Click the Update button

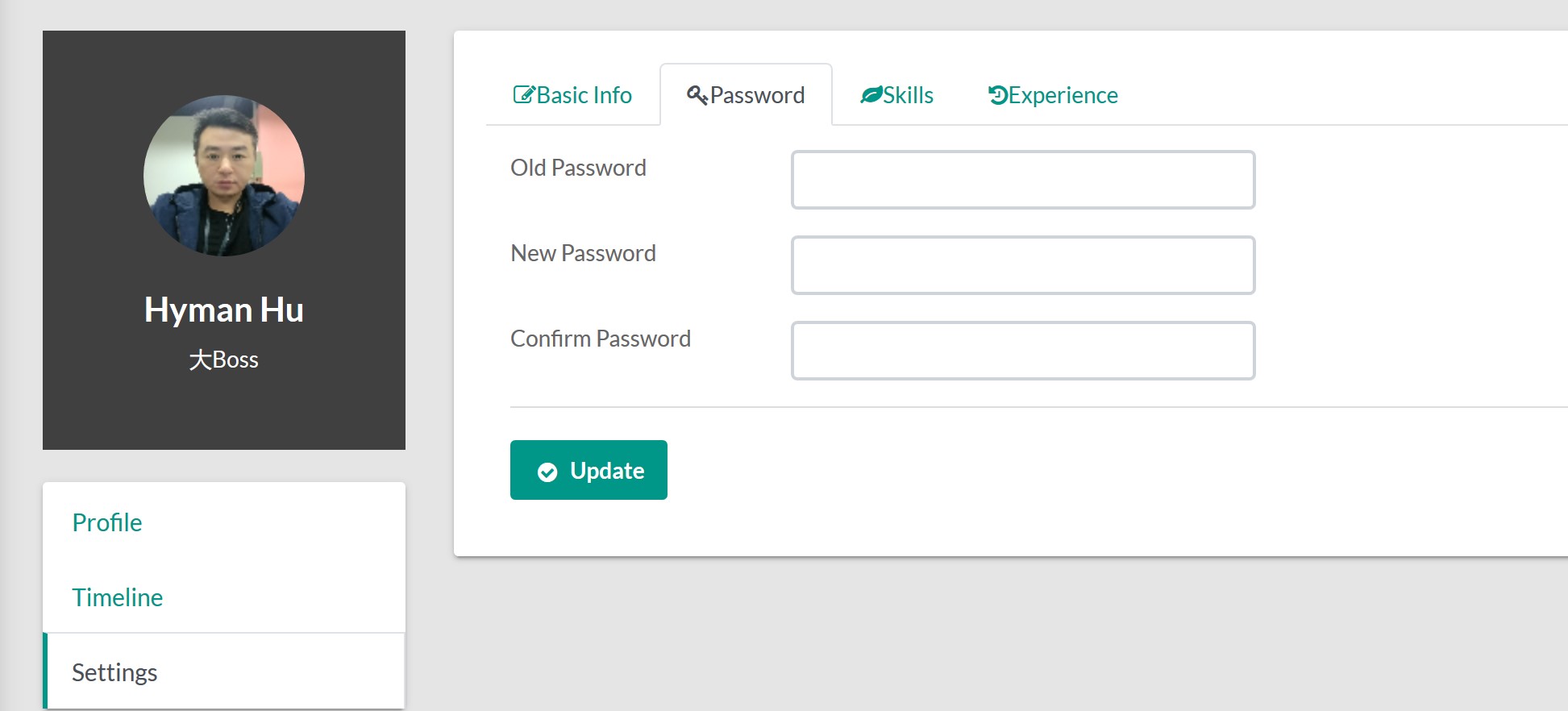point(589,470)
